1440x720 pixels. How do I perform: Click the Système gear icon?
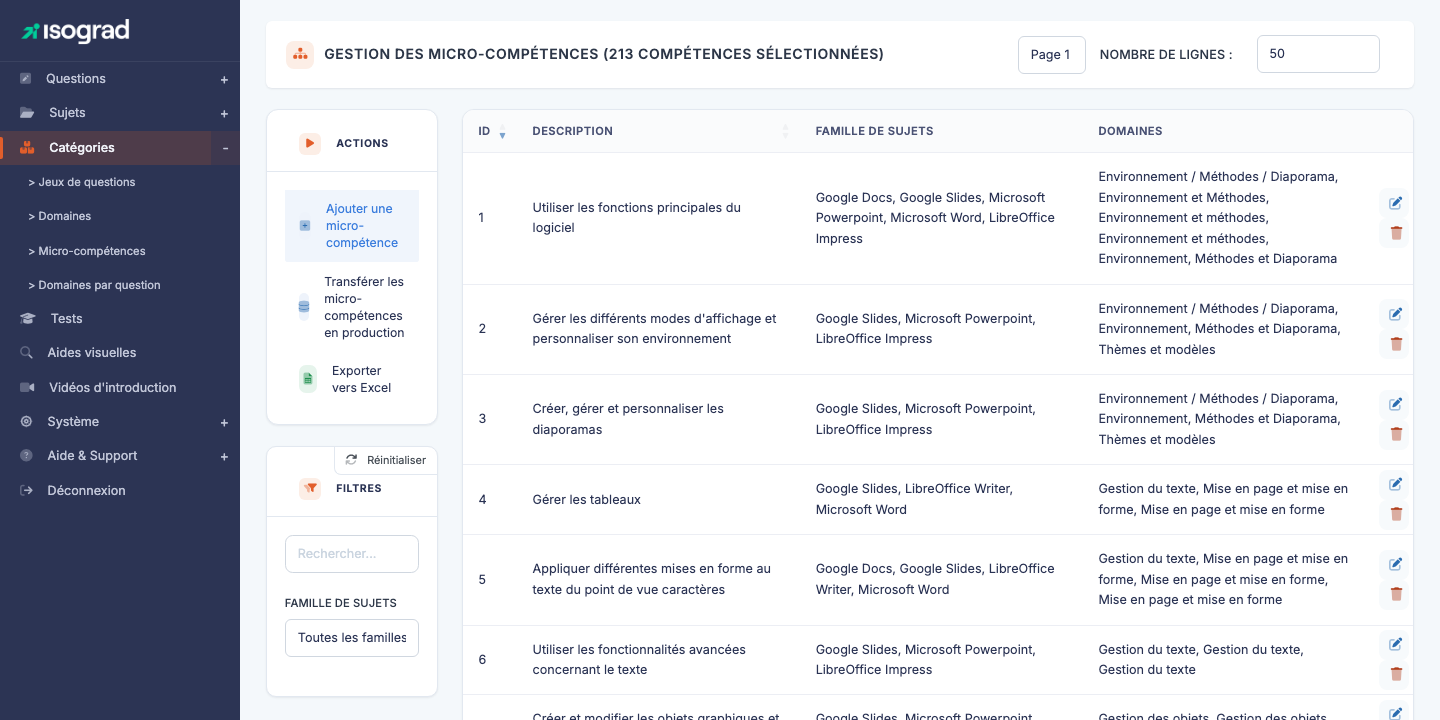click(26, 422)
